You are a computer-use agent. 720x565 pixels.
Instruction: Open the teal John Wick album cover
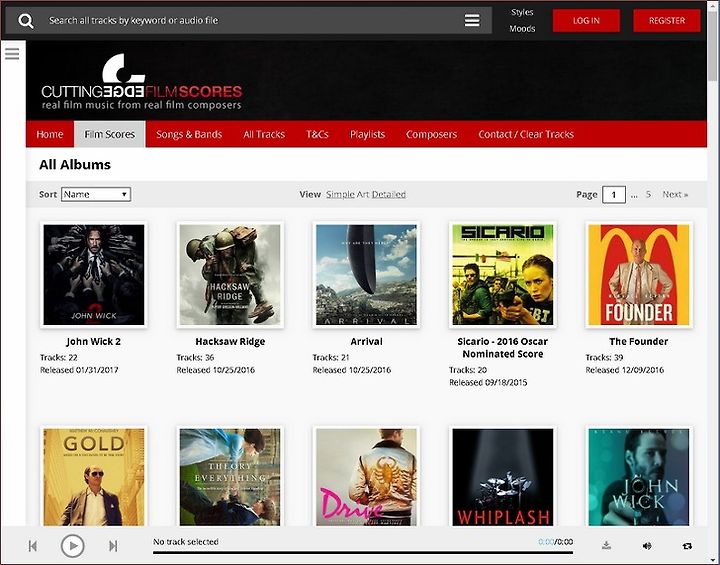point(639,476)
